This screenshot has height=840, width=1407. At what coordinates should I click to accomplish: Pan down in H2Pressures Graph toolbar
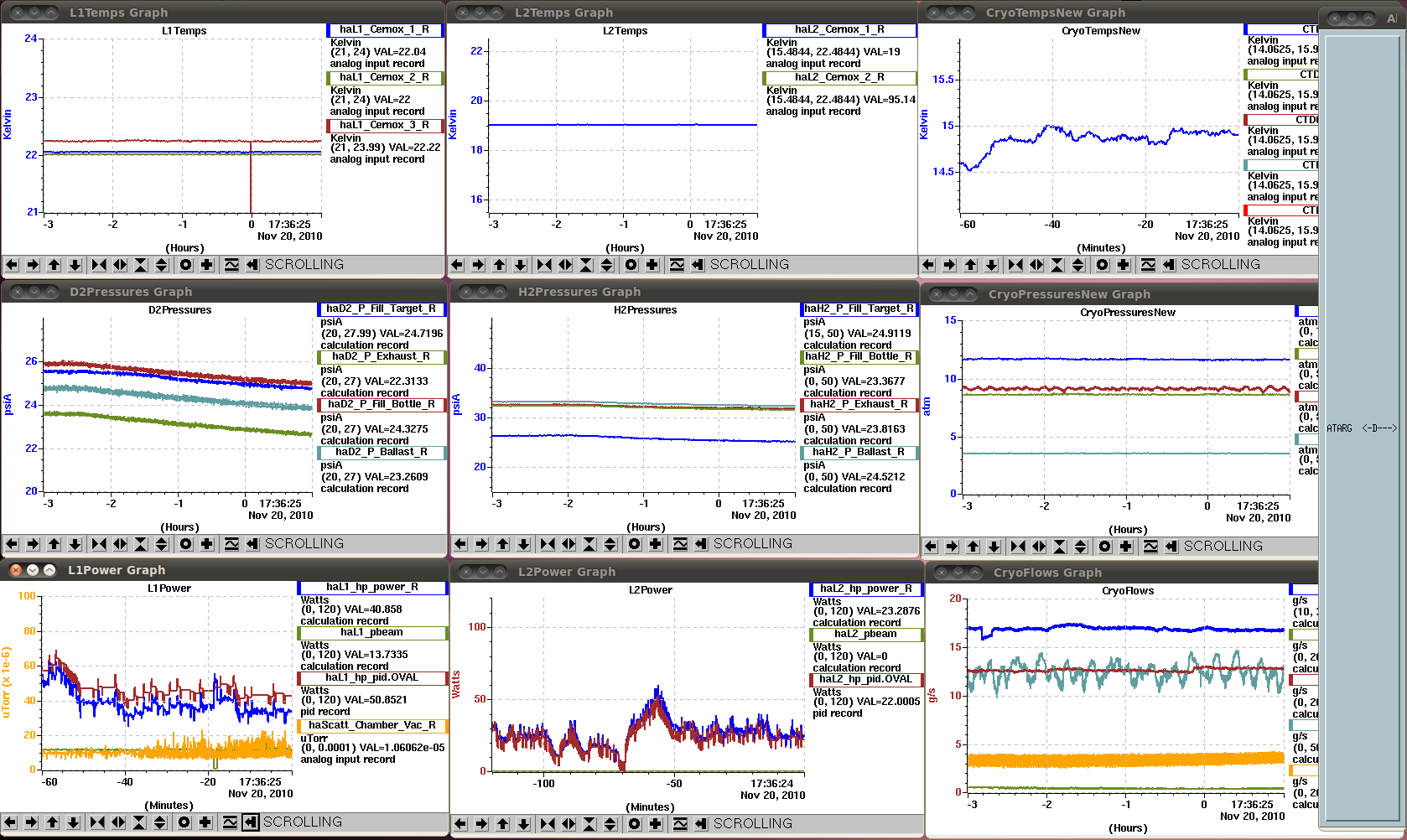pos(523,544)
